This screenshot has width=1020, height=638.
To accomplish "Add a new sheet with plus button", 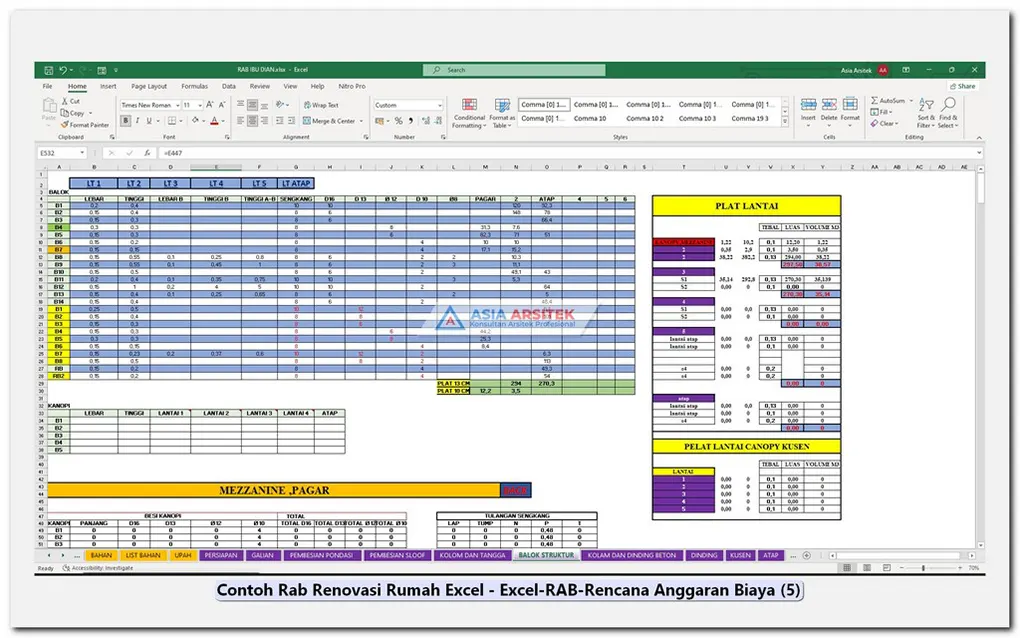I will [x=807, y=555].
